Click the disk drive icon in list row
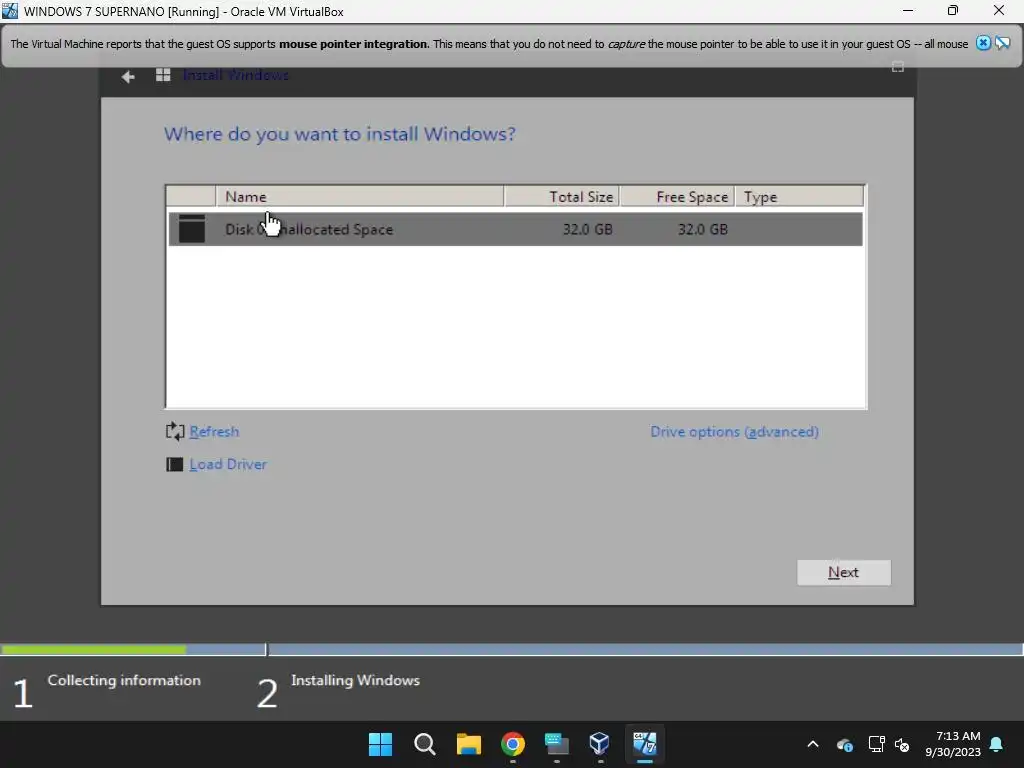 pos(192,229)
